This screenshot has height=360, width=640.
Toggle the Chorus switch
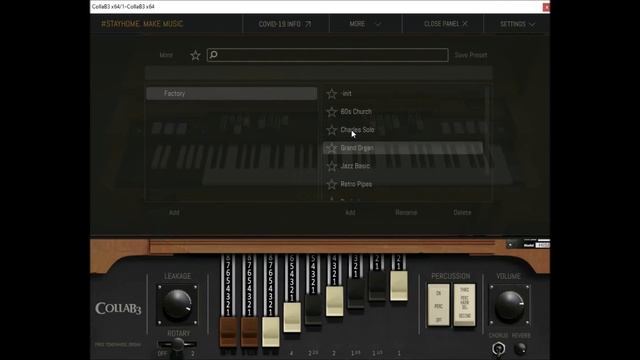(x=498, y=349)
